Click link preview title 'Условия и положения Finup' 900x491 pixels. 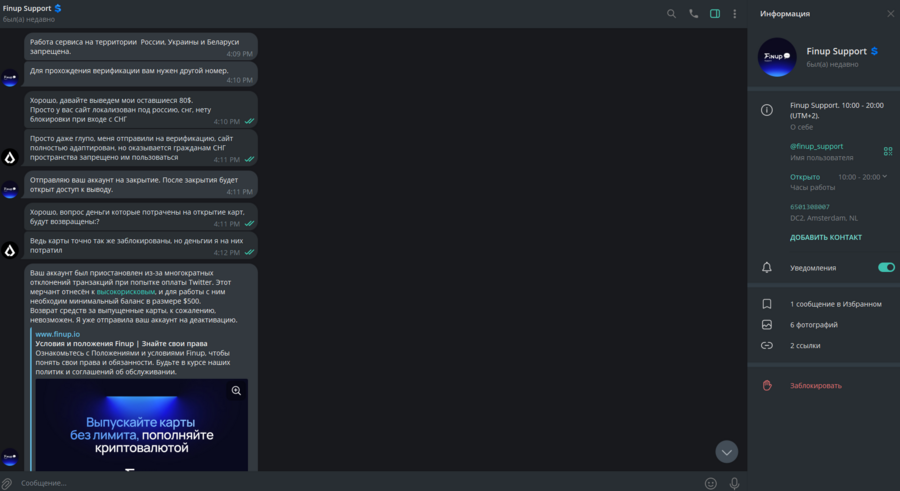tap(121, 343)
